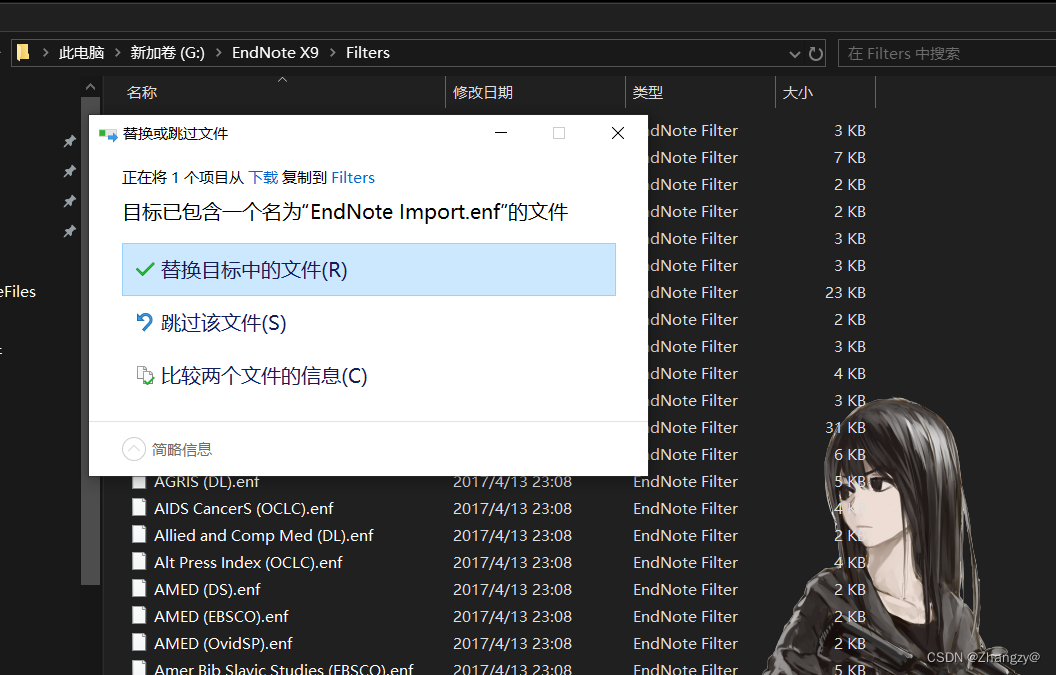Expand the chevron after 新加卷 (G:) breadcrumb

(x=218, y=53)
